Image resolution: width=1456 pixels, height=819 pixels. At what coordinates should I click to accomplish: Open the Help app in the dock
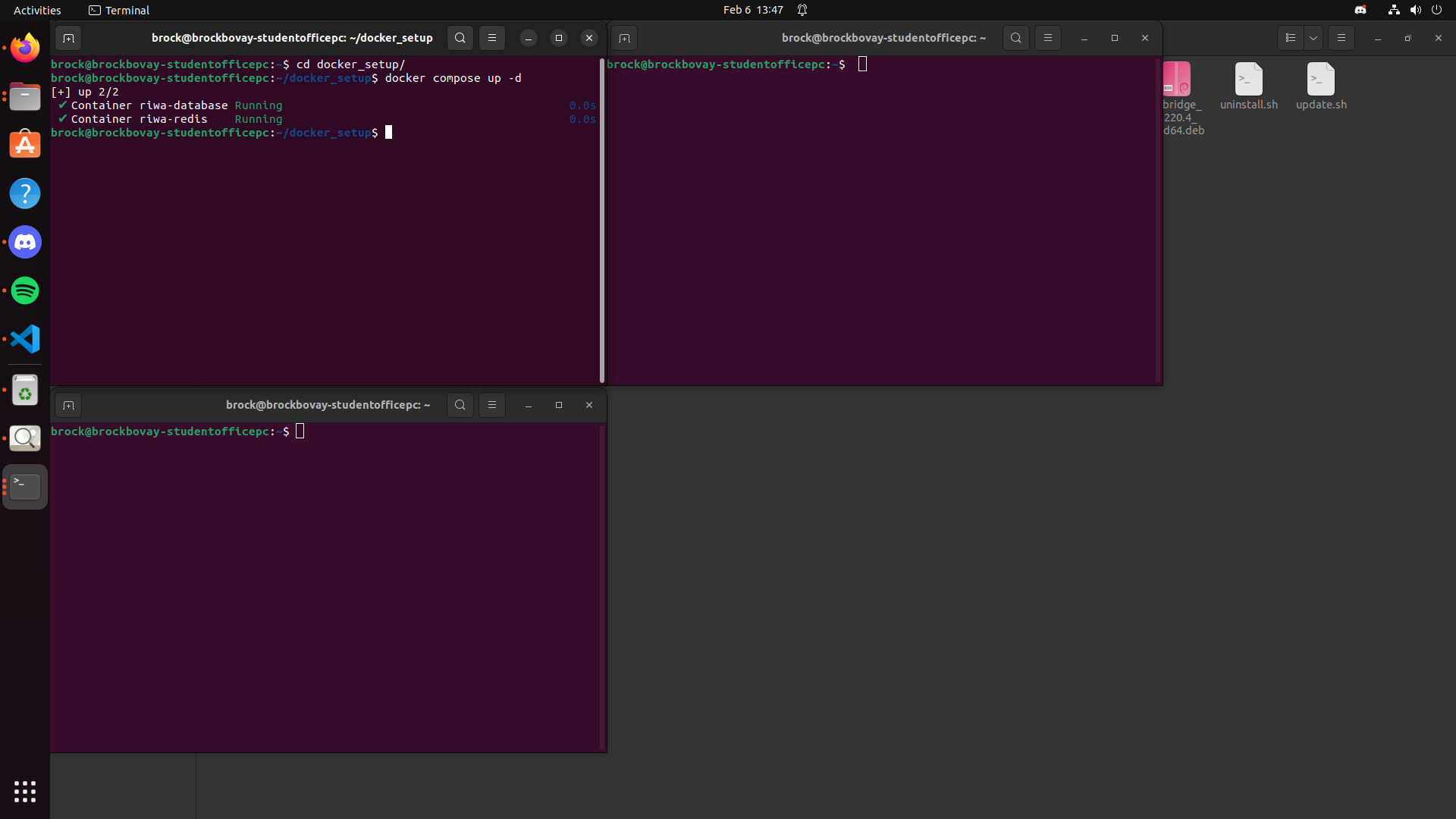click(25, 193)
